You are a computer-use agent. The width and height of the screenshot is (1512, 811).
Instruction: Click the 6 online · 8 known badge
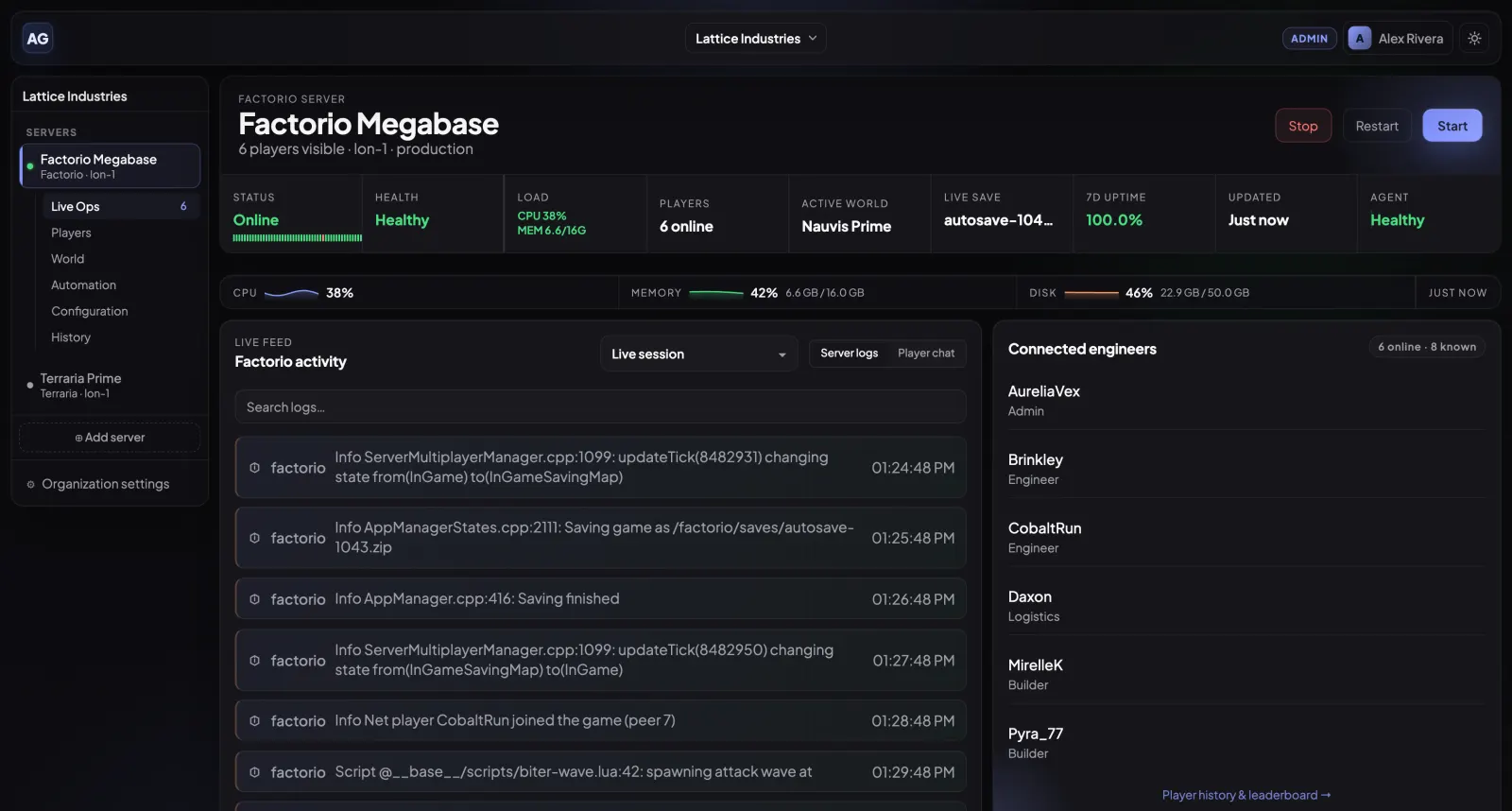pos(1427,347)
